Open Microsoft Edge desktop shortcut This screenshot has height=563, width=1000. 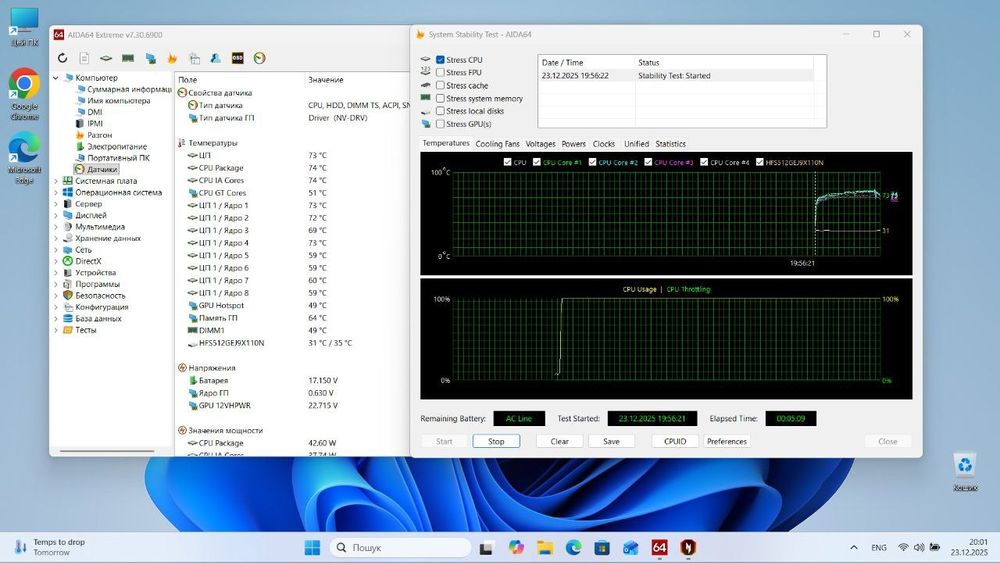[x=24, y=158]
